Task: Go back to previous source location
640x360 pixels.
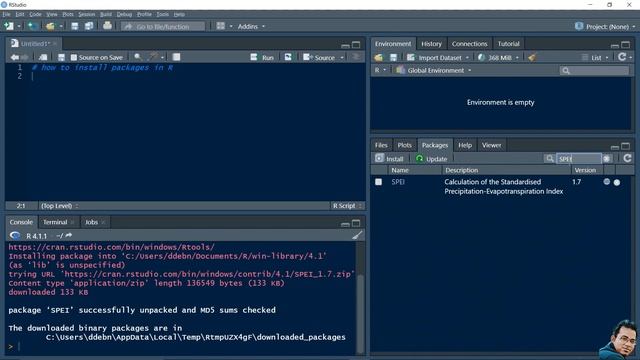Action: click(15, 58)
